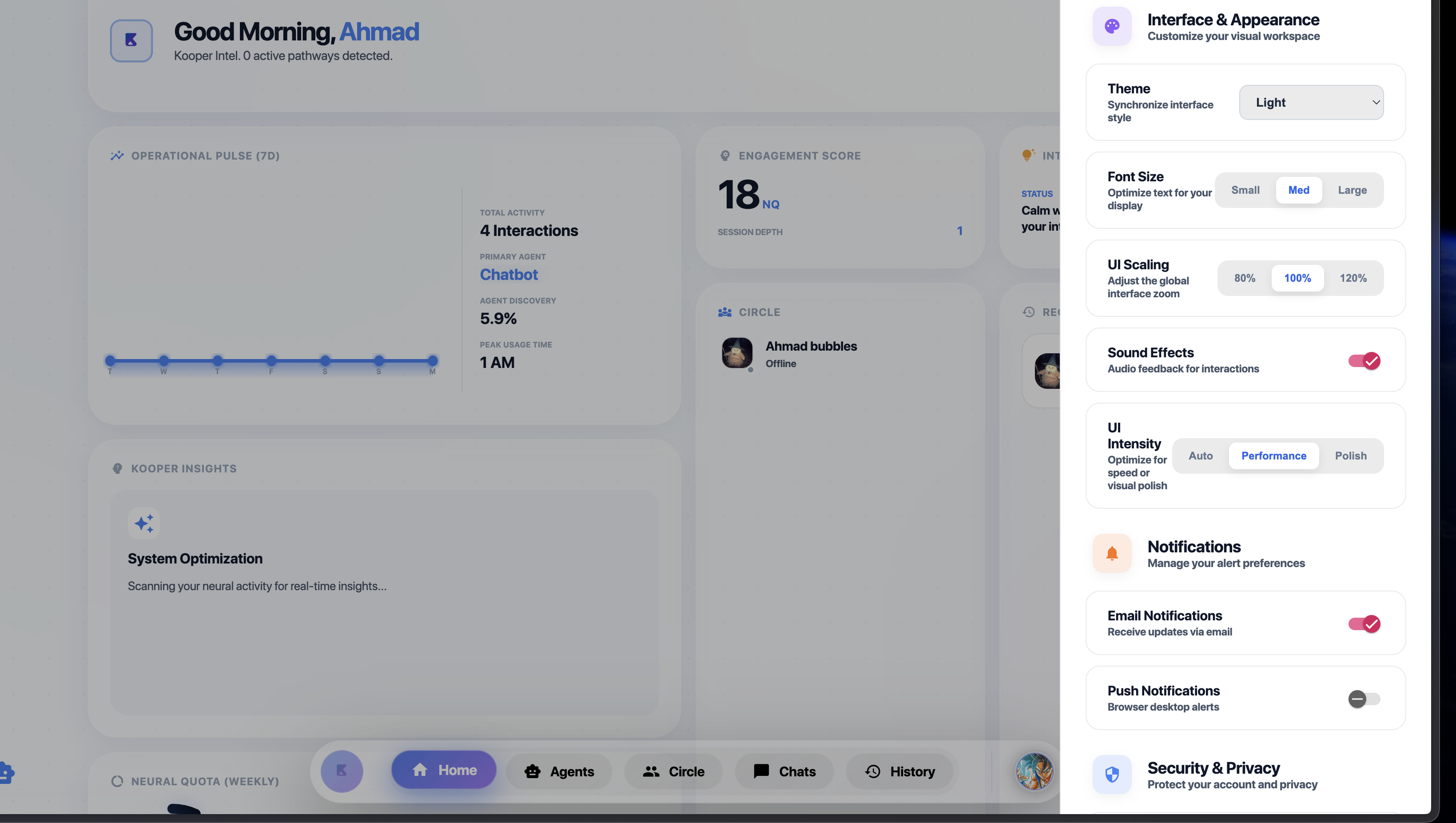The image size is (1456, 823).
Task: Click the Session Depth value 1
Action: 959,231
